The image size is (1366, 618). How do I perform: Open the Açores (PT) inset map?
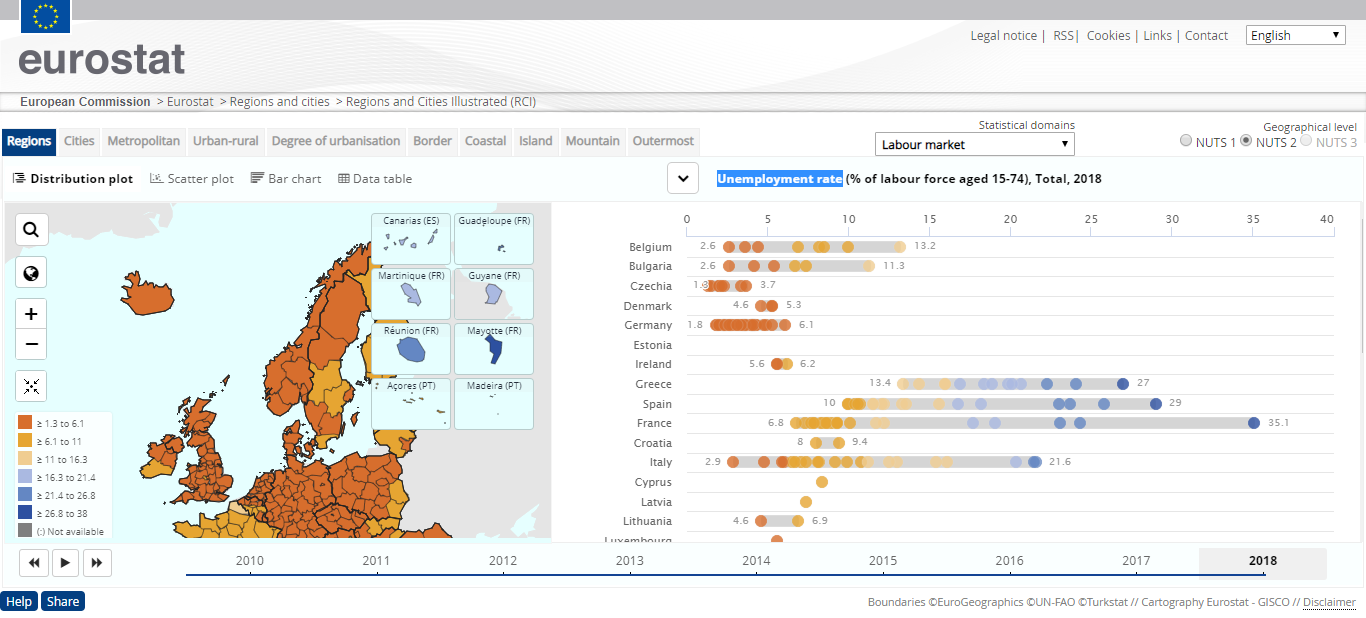coord(411,404)
